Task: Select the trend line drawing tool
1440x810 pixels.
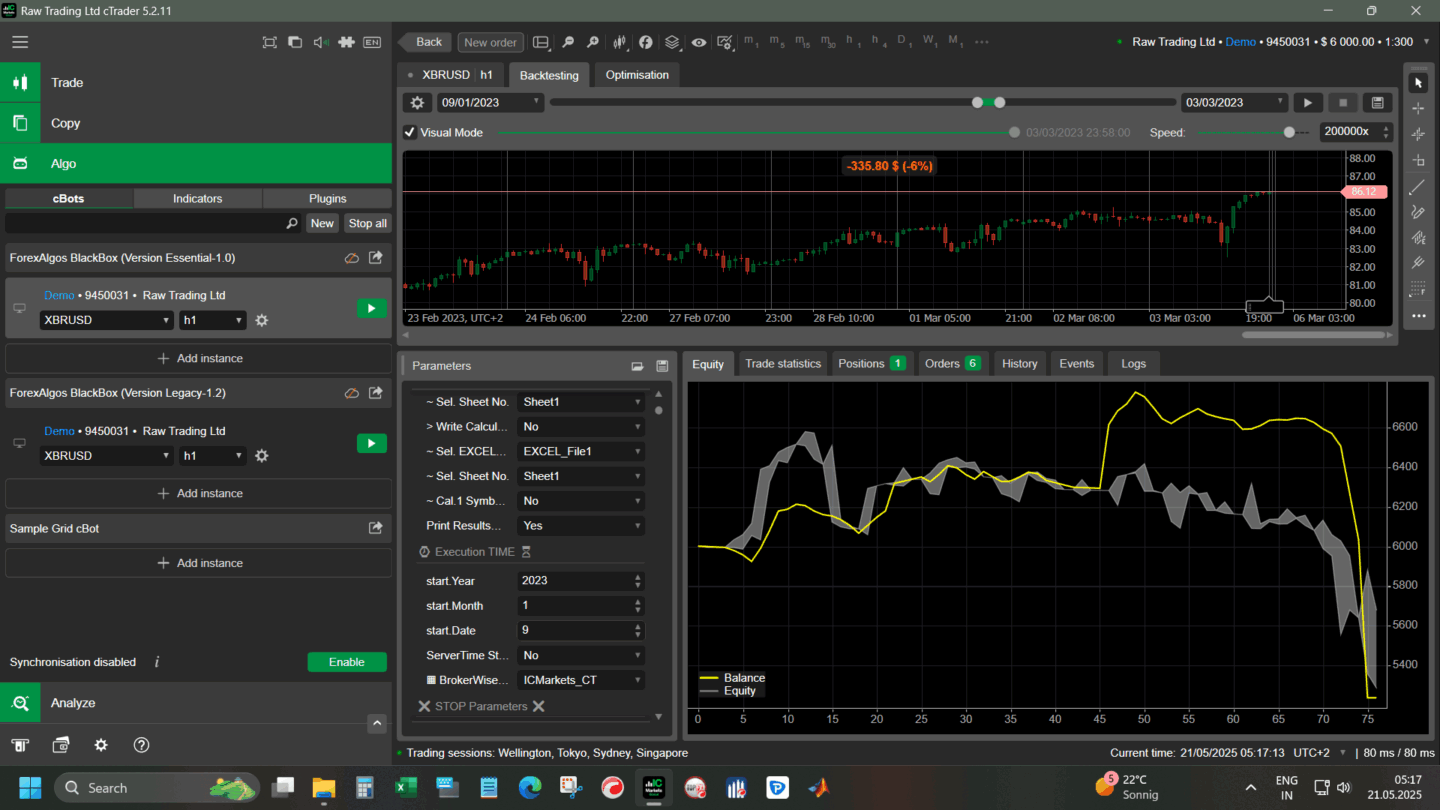Action: coord(1417,187)
